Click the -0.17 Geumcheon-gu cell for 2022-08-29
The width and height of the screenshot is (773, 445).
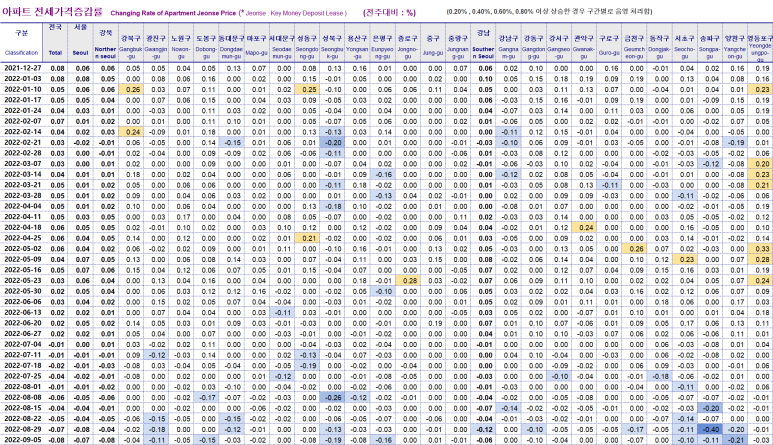pyautogui.click(x=634, y=430)
